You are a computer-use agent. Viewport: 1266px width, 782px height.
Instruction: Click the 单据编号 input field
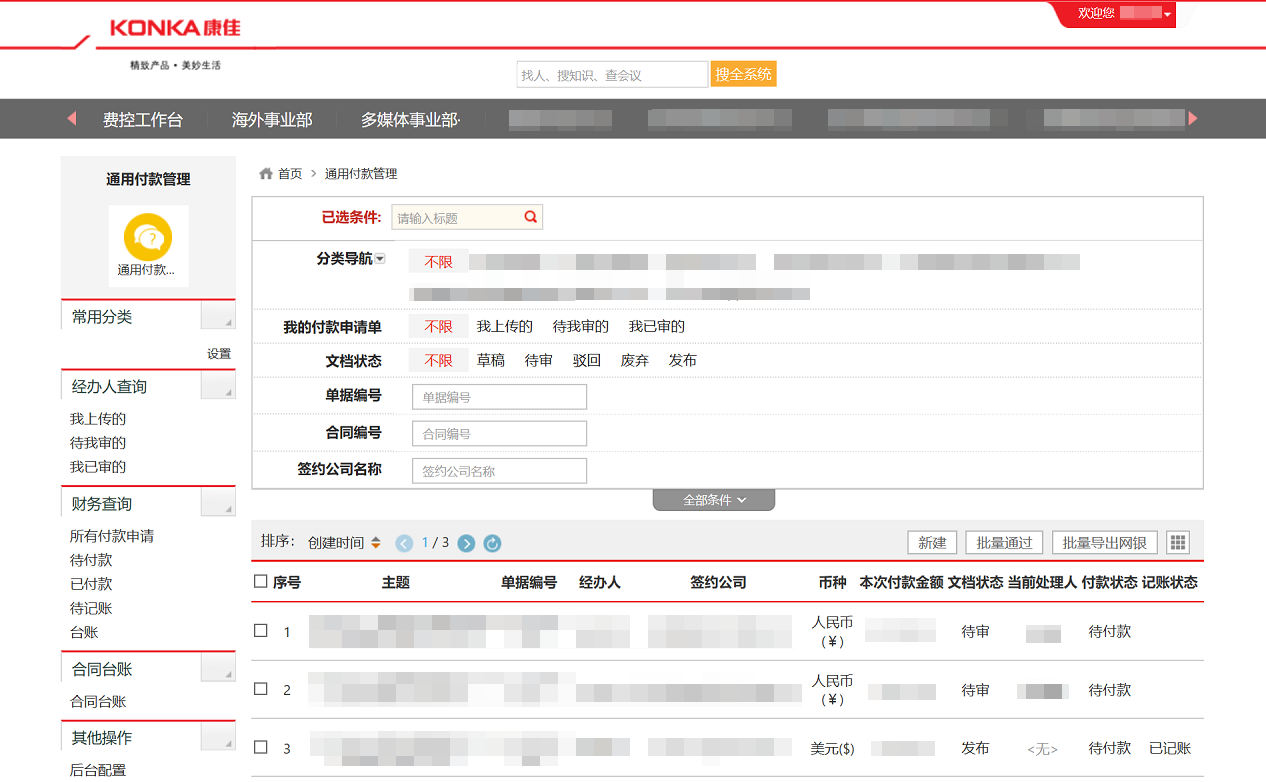(499, 397)
